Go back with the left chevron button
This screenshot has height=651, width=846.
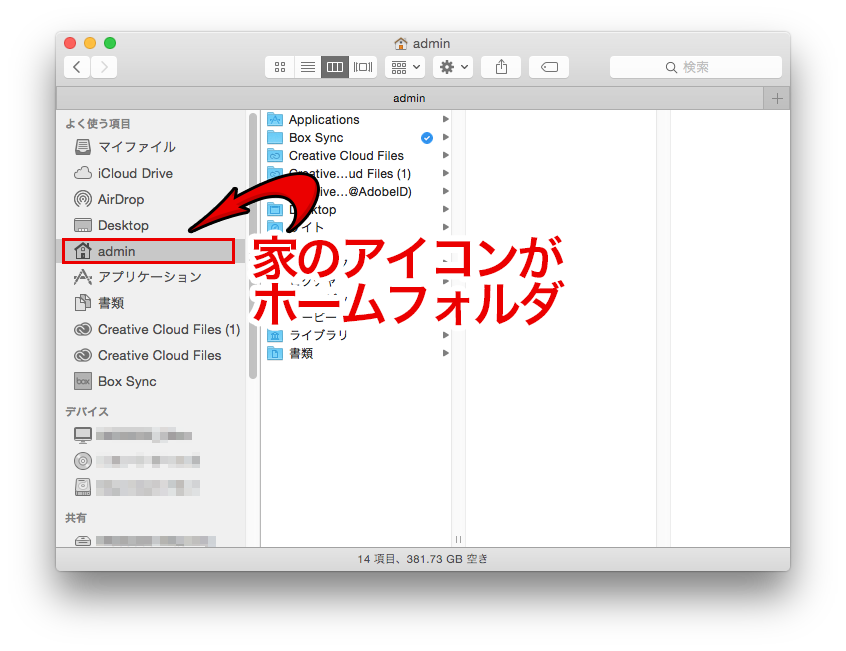click(77, 67)
